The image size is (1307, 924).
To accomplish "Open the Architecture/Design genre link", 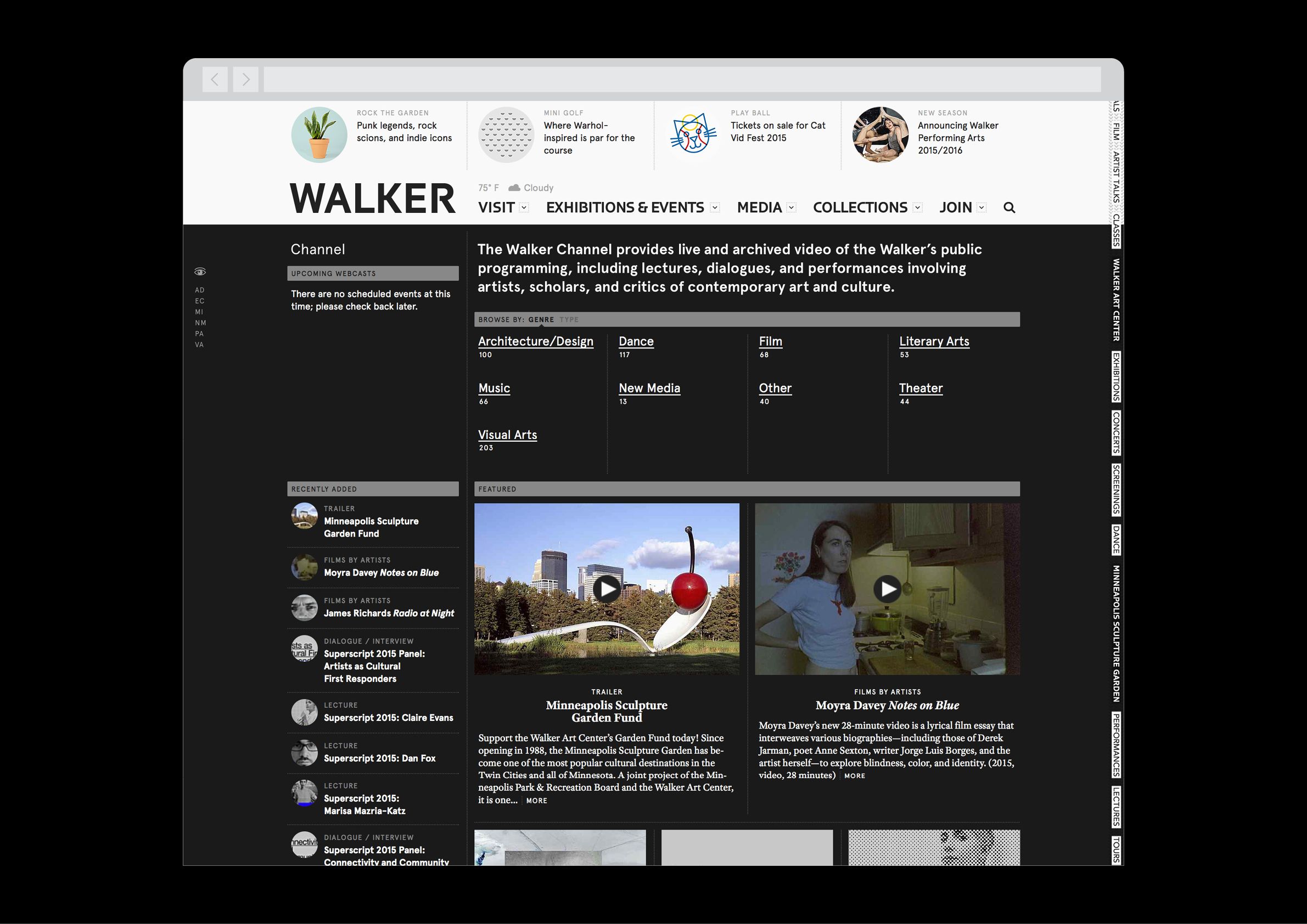I will (x=536, y=341).
